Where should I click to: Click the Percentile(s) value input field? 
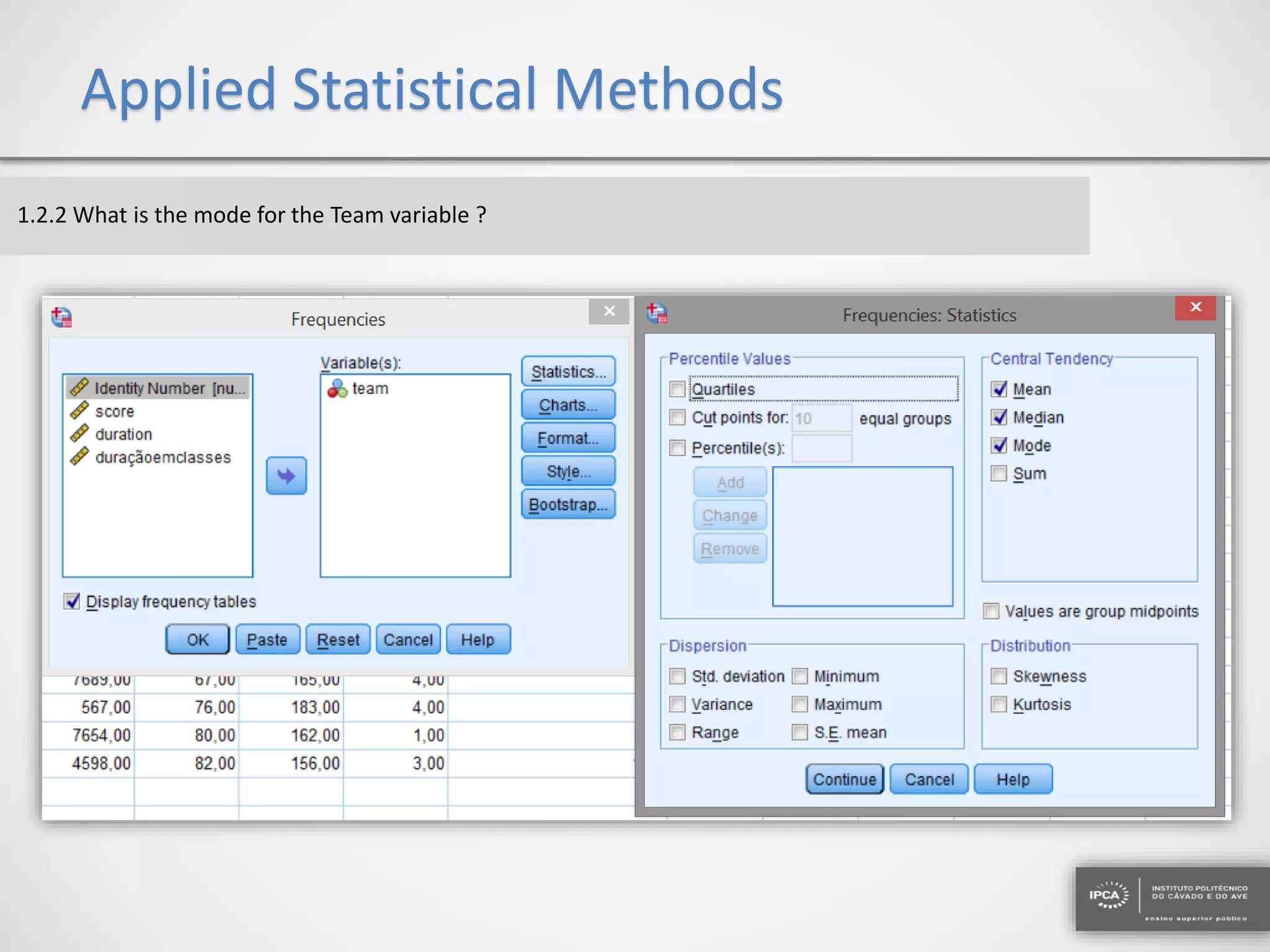tap(822, 448)
